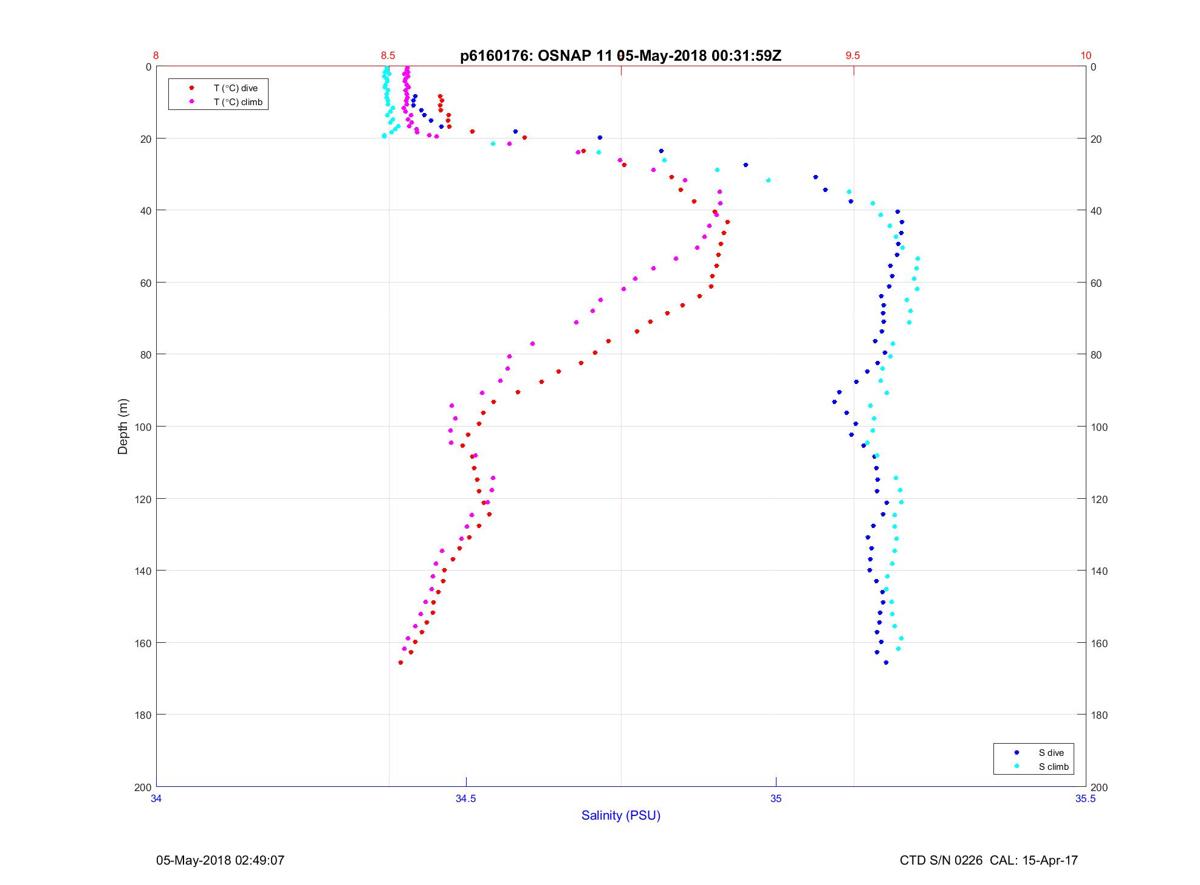
Task: Click '160' on the right depth axis
Action: point(1100,643)
